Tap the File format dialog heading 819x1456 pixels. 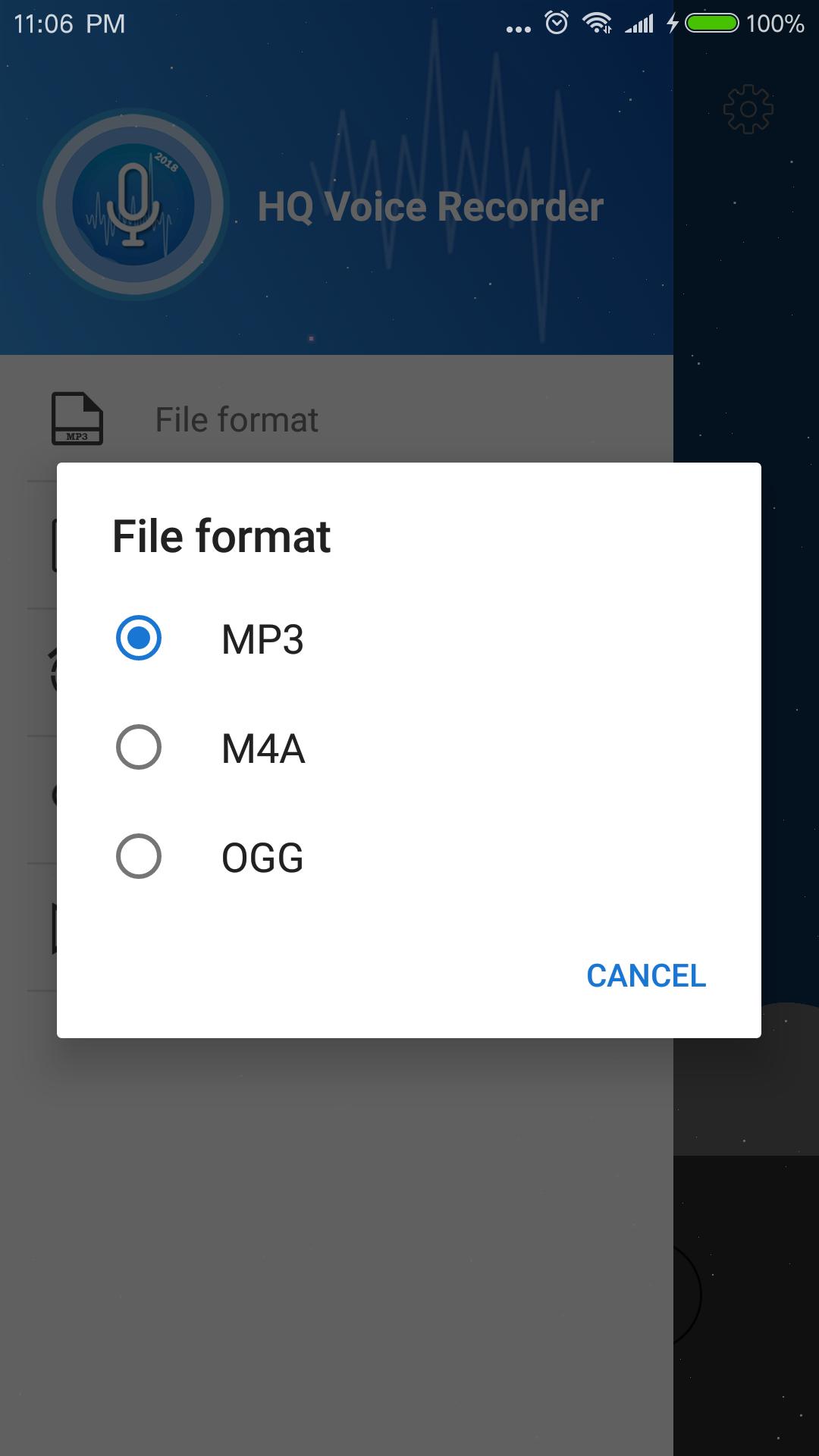221,536
